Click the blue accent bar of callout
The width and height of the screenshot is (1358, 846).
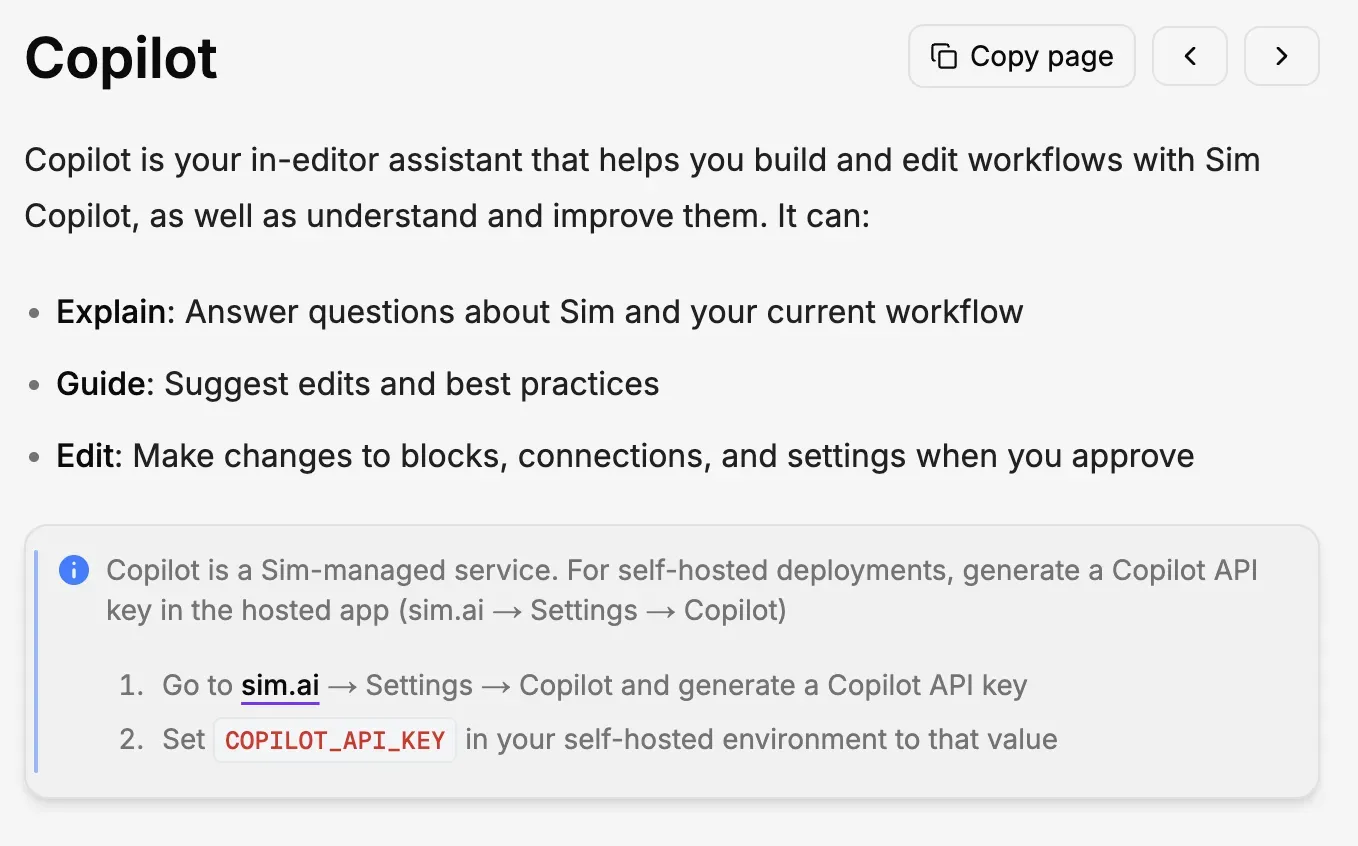36,661
